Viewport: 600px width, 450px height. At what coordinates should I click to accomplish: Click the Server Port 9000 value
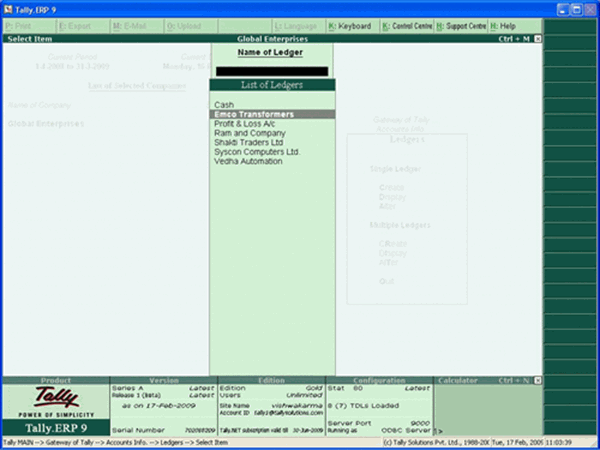click(420, 423)
